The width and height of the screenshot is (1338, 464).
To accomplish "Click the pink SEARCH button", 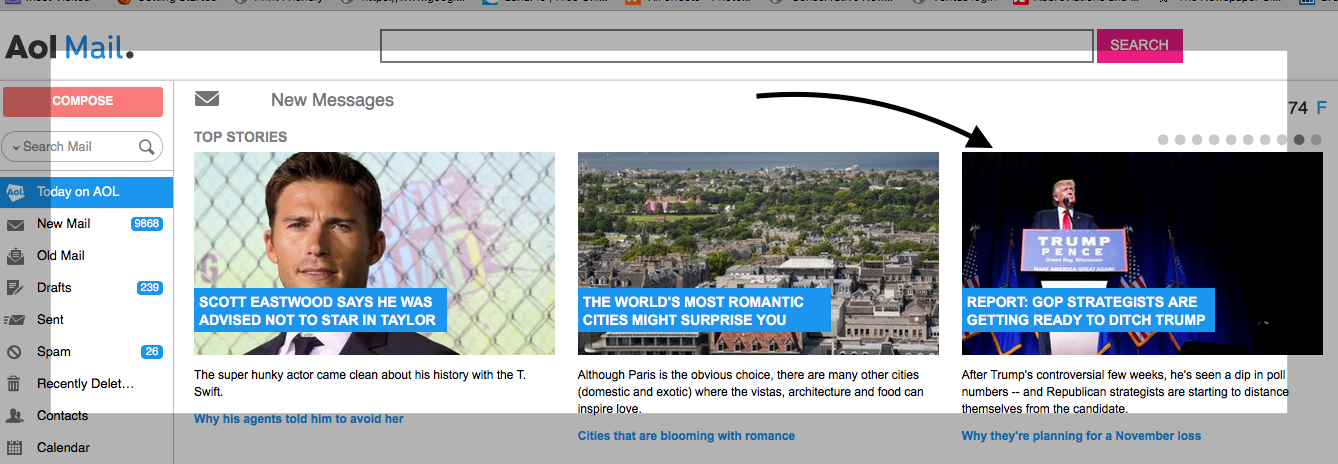I will (x=1140, y=45).
